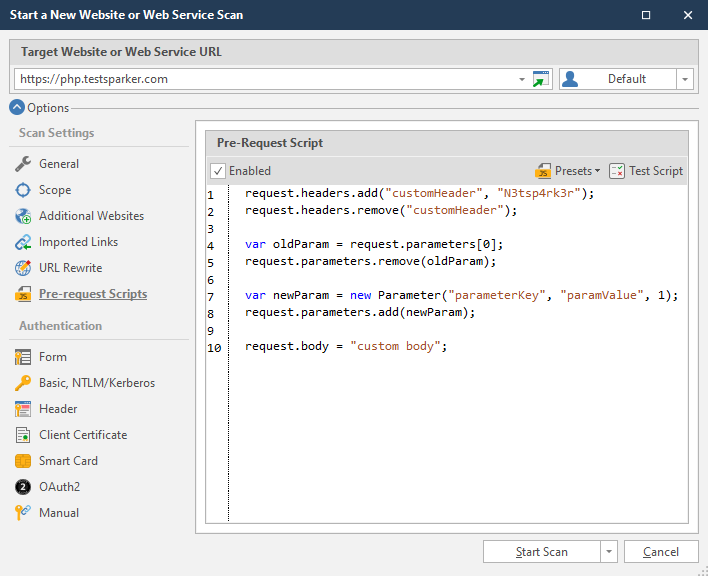Click the Smart Card chip icon

point(23,461)
